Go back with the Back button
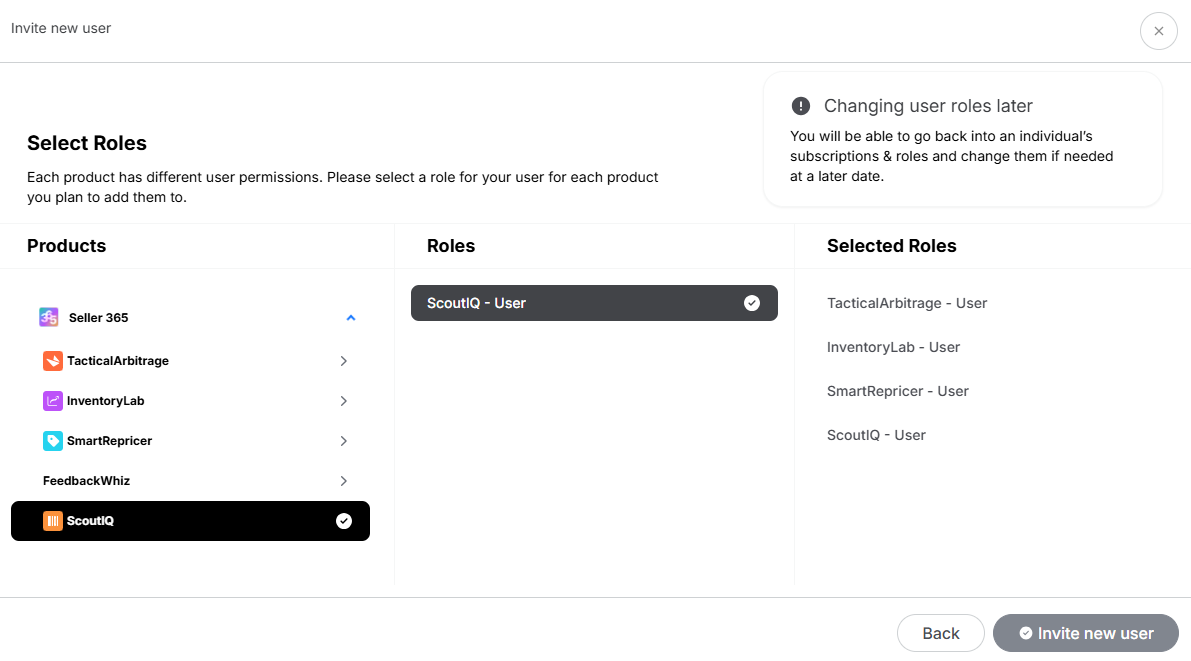The width and height of the screenshot is (1191, 661). point(940,633)
